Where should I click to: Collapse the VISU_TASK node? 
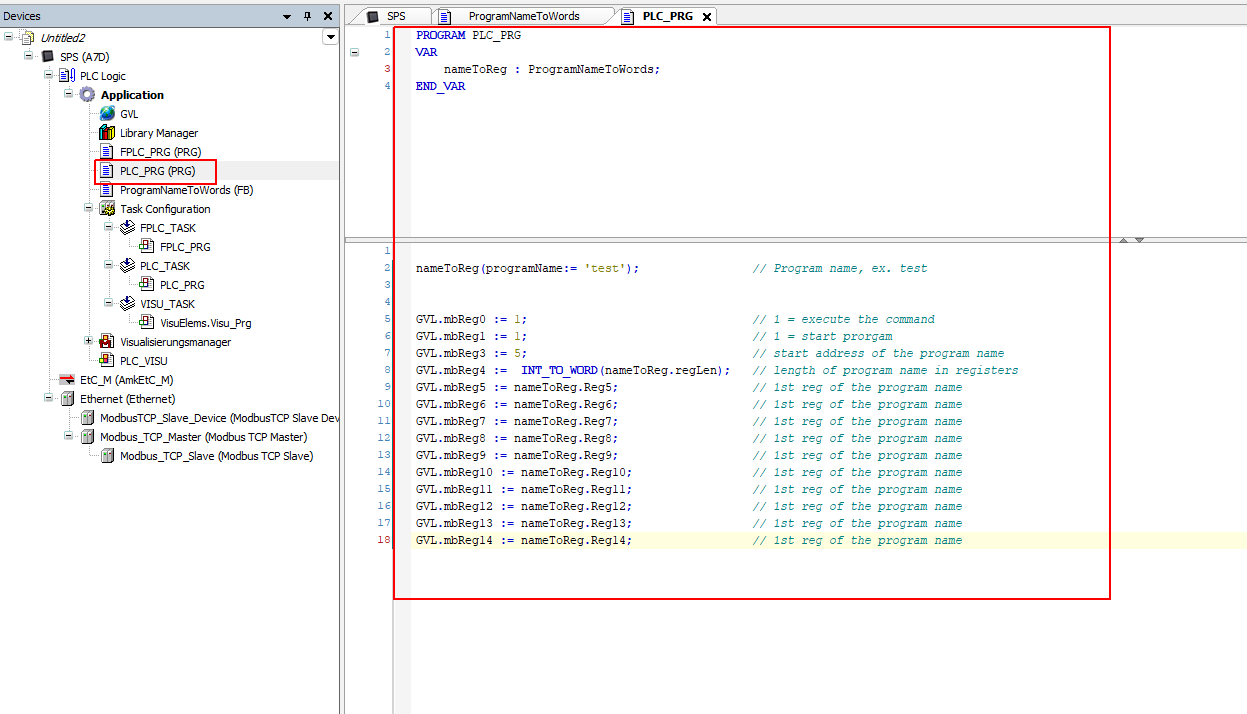click(110, 303)
